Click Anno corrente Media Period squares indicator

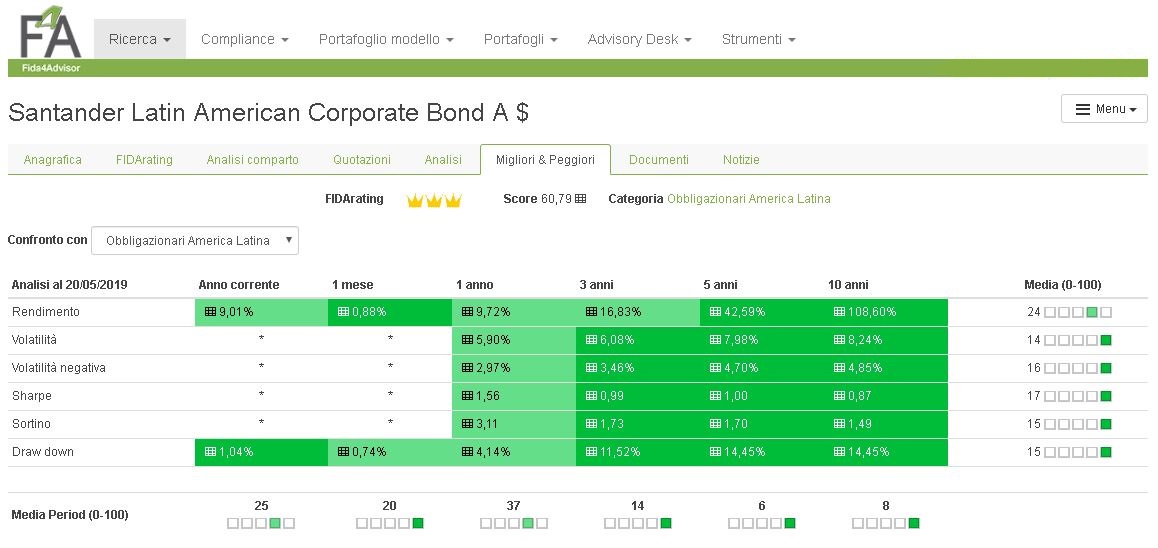tap(261, 523)
